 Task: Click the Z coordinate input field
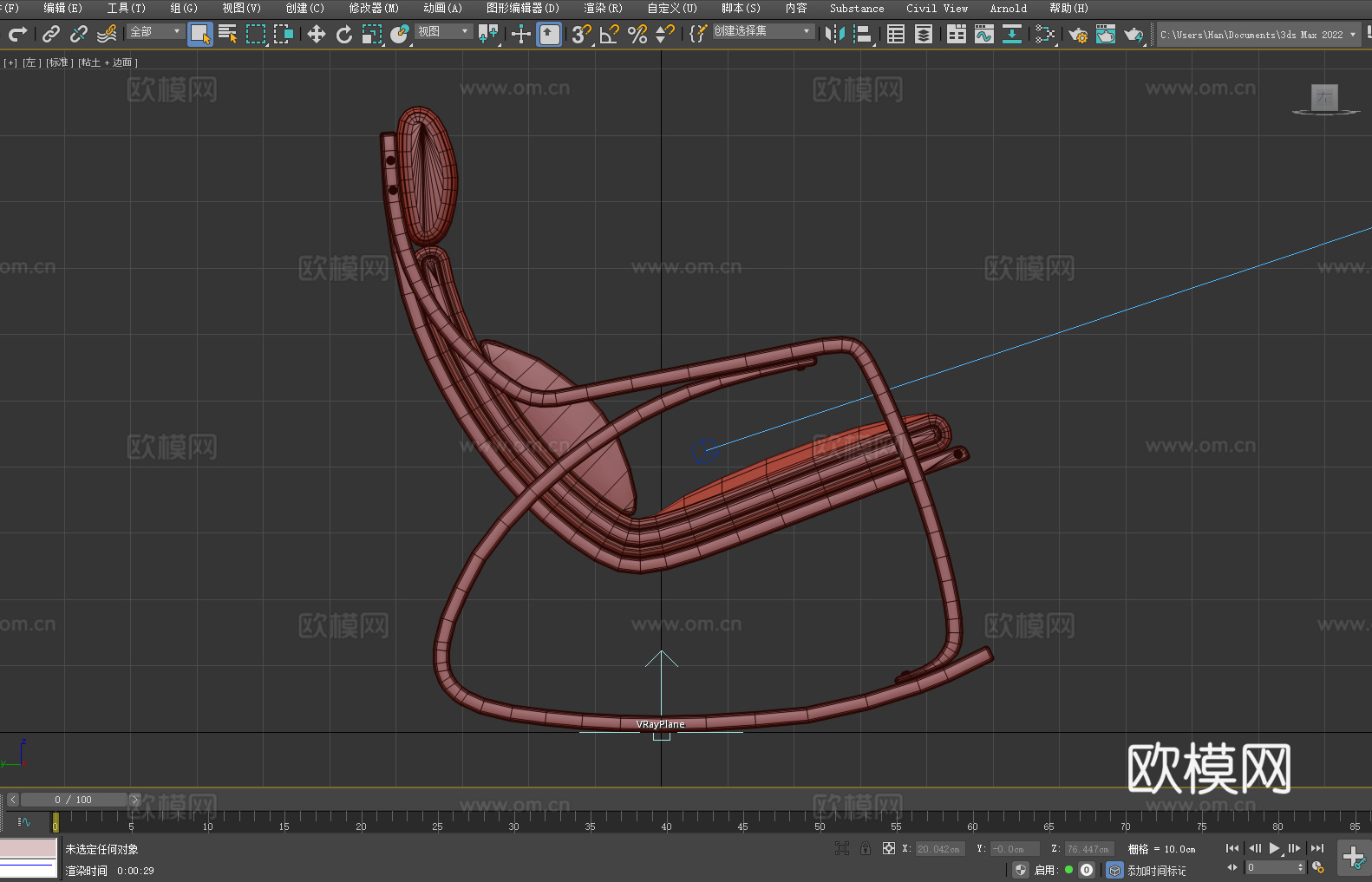[1088, 849]
